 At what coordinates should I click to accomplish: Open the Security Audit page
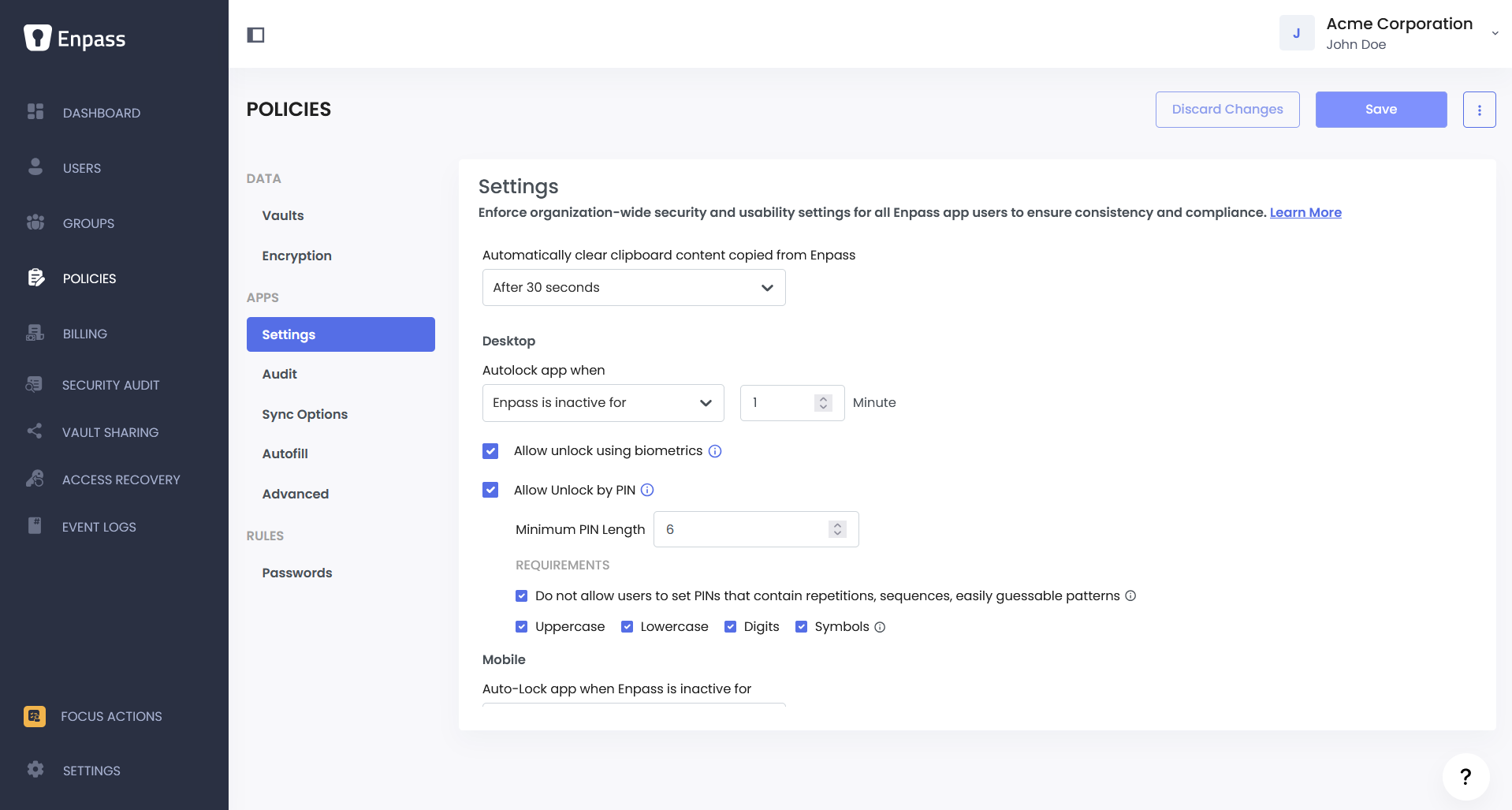coord(110,385)
